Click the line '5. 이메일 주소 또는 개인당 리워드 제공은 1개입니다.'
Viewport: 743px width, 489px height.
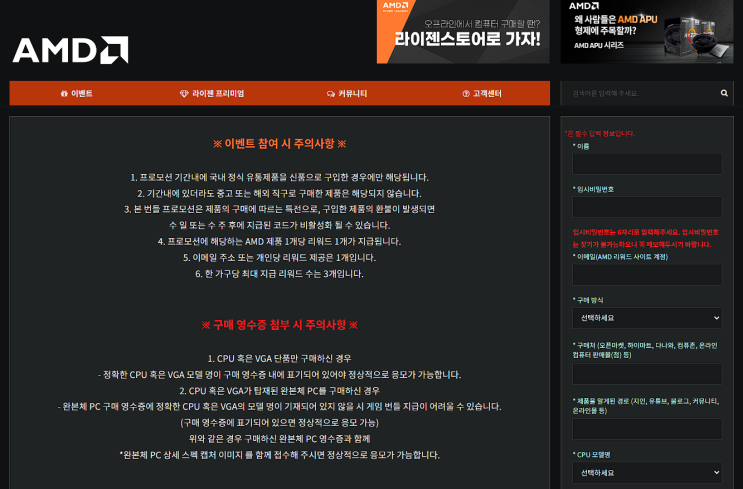coord(280,258)
